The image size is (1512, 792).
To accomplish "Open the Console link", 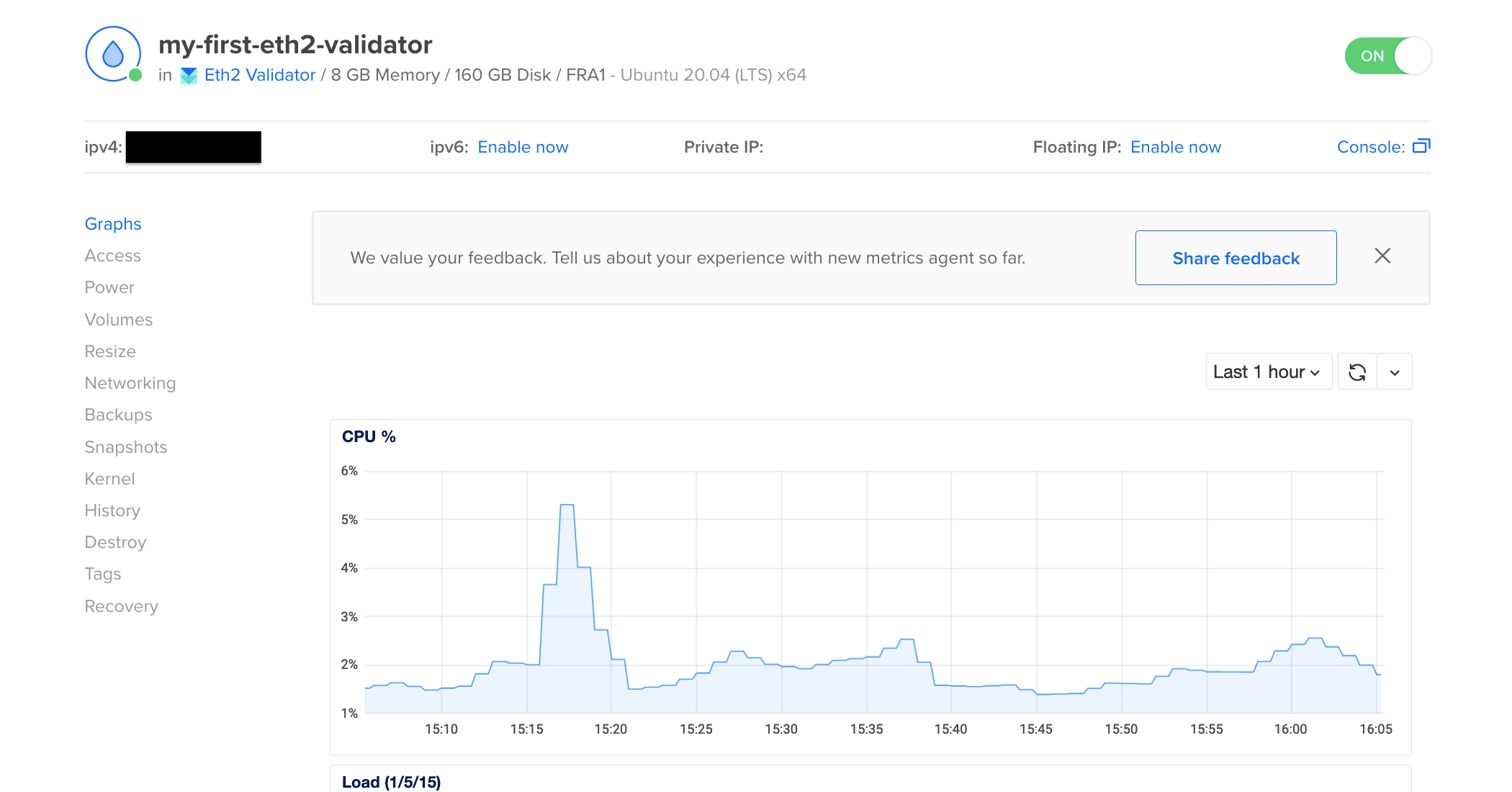I will [x=1371, y=147].
